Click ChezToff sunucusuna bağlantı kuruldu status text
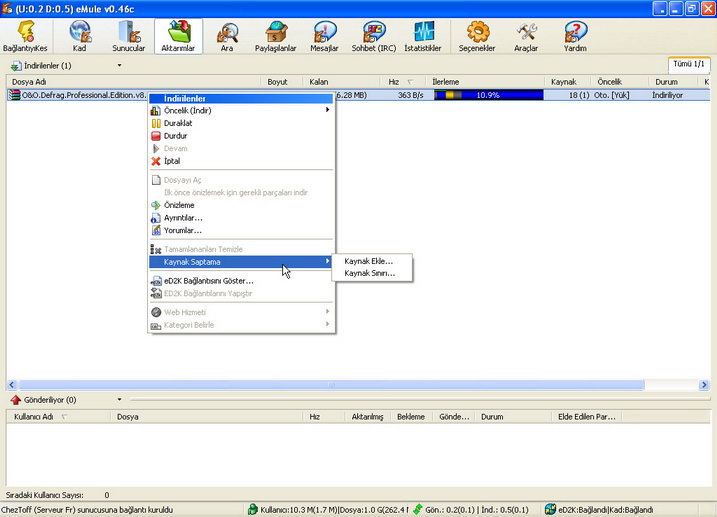The image size is (717, 517). click(x=87, y=510)
